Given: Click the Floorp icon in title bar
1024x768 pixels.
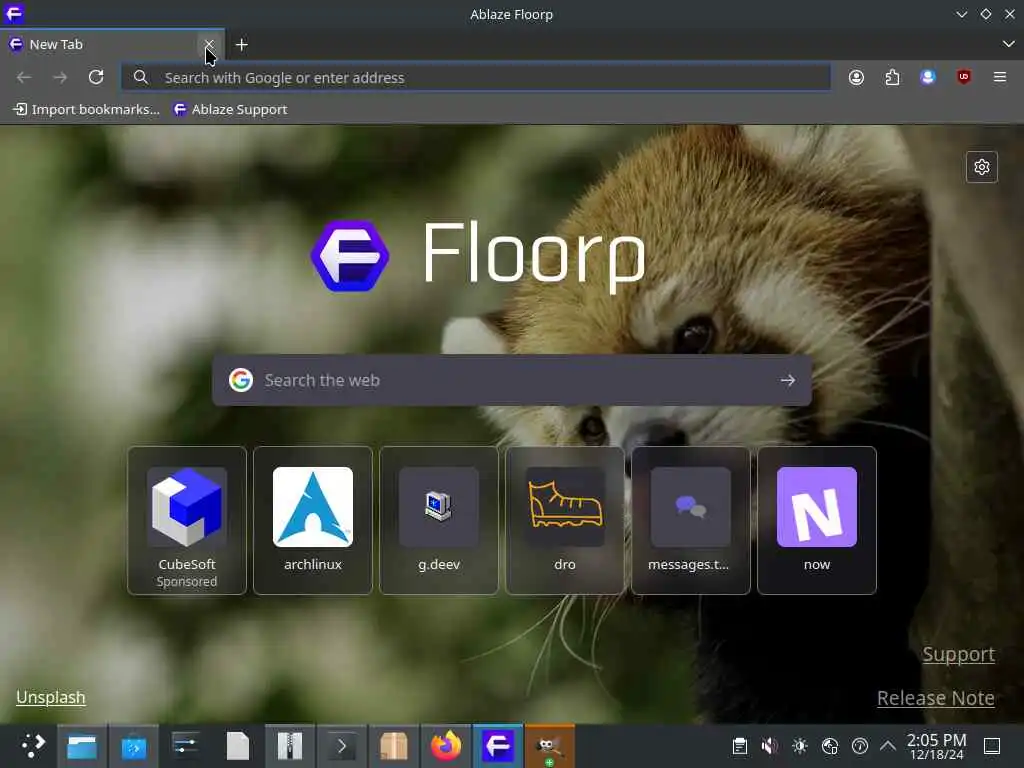Looking at the screenshot, I should (x=14, y=14).
